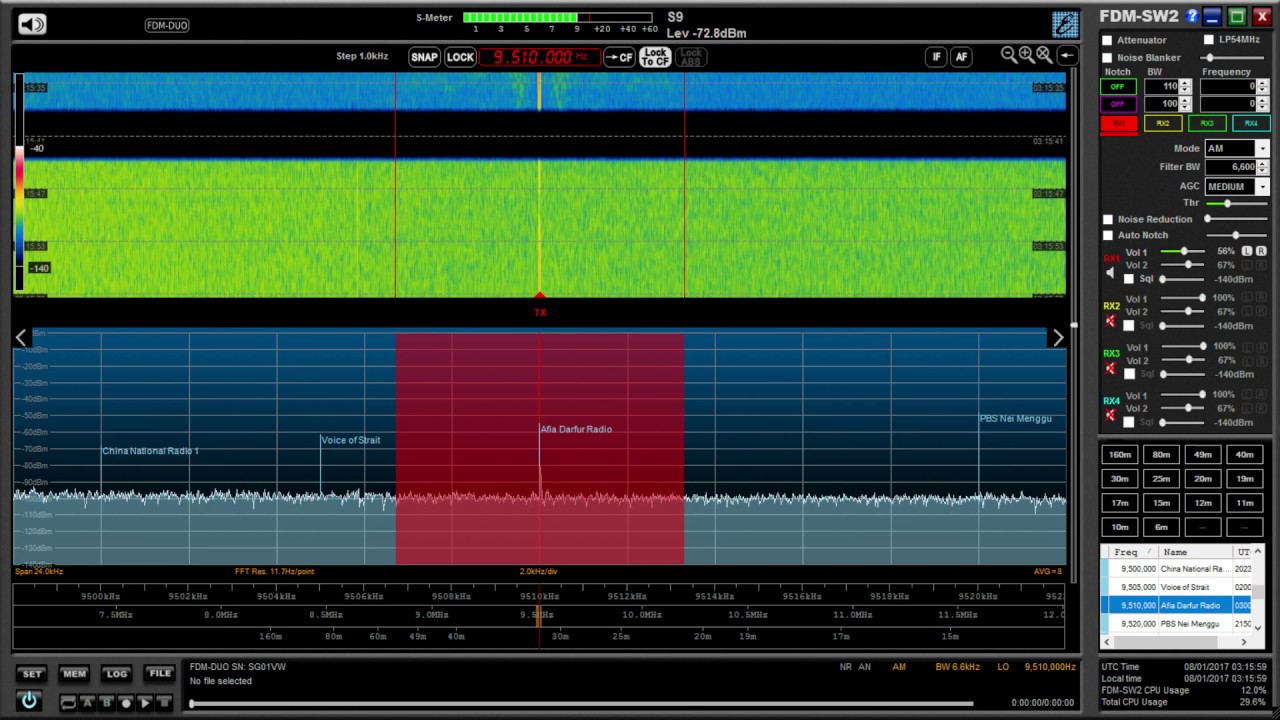The image size is (1280, 720).
Task: Click the 9.510.000 frequency display
Action: pyautogui.click(x=539, y=57)
